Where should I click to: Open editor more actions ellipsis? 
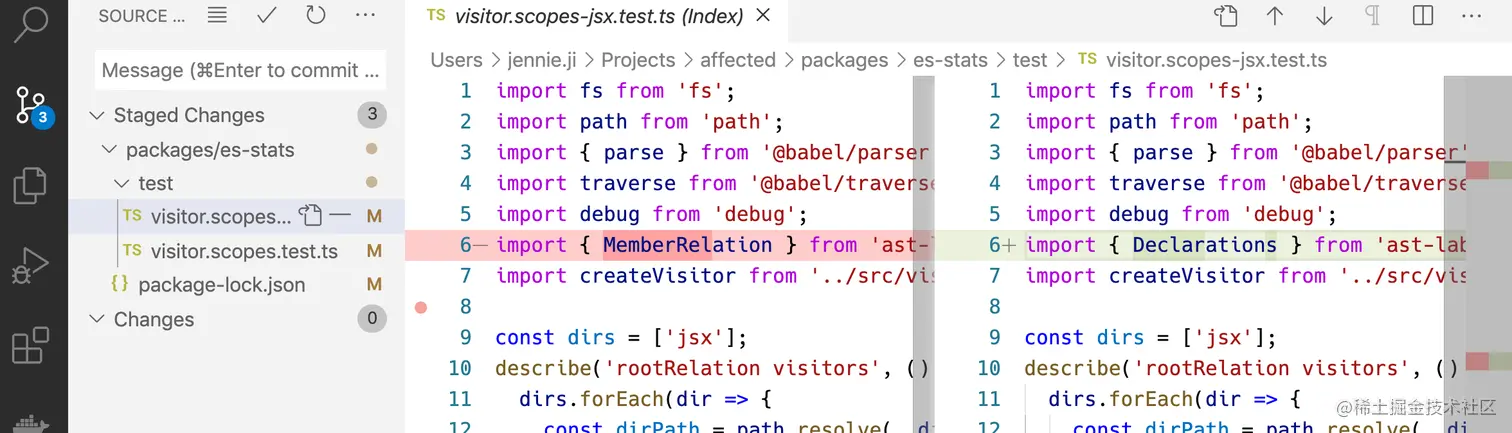pyautogui.click(x=1471, y=16)
